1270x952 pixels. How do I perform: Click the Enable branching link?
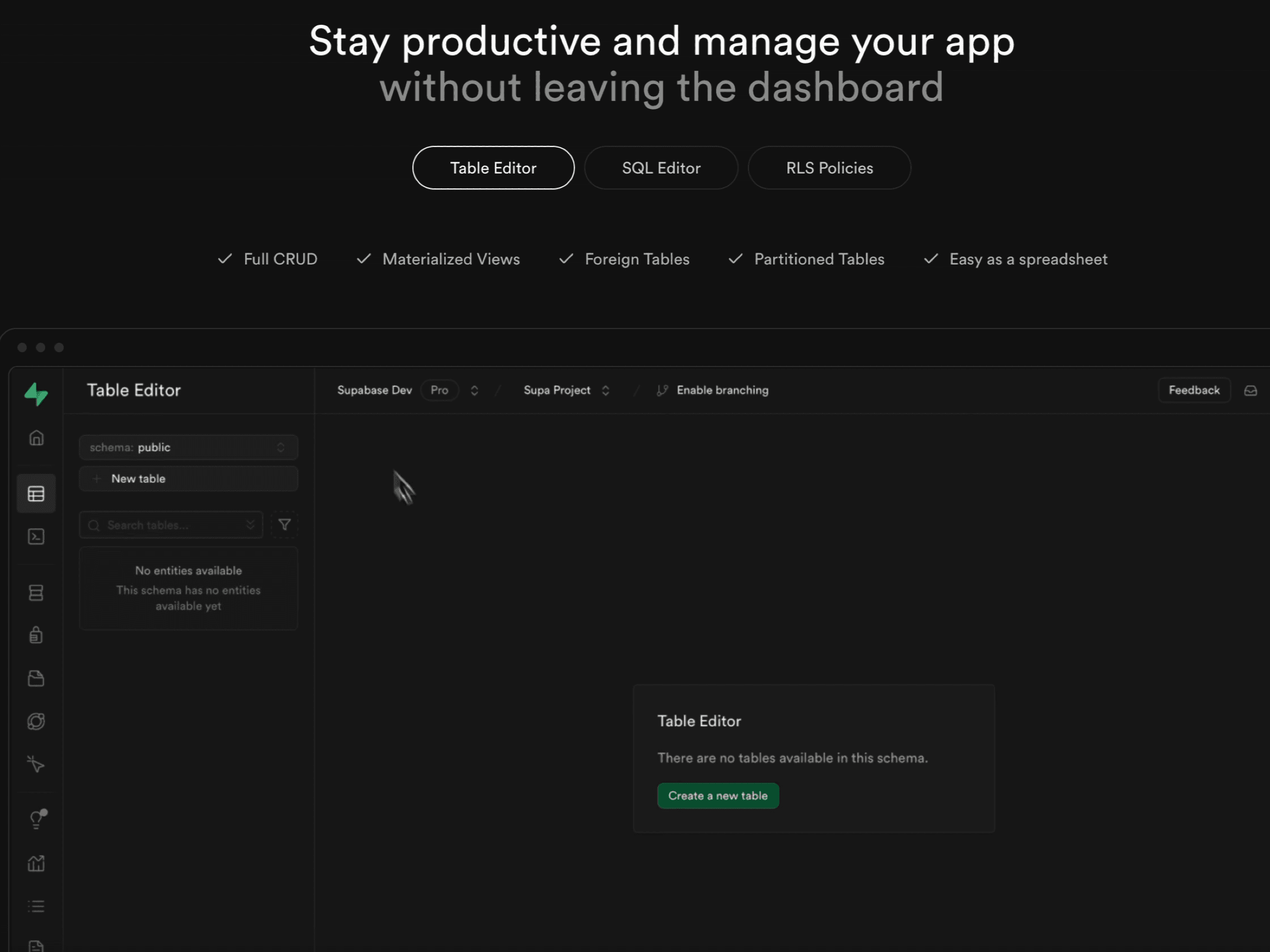[722, 390]
